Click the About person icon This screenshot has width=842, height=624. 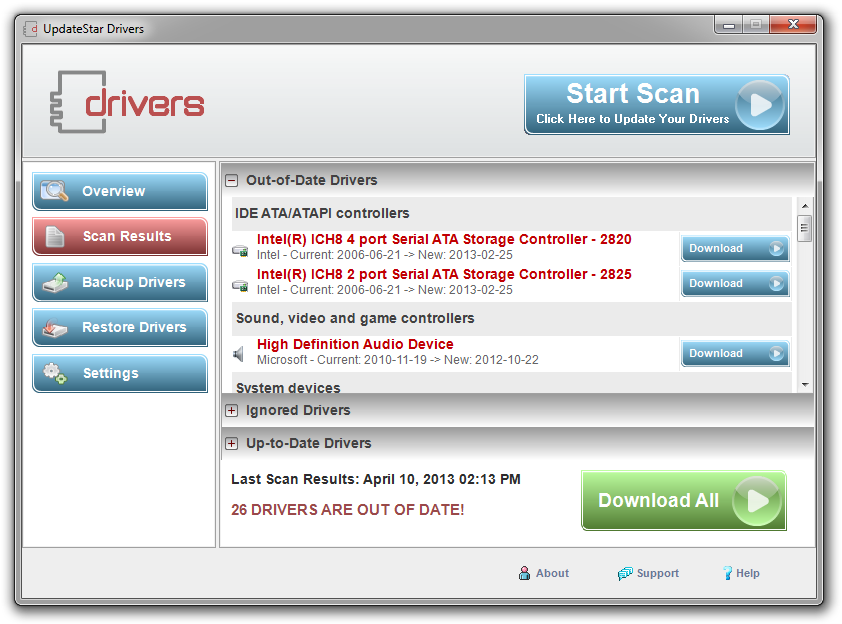[x=524, y=573]
